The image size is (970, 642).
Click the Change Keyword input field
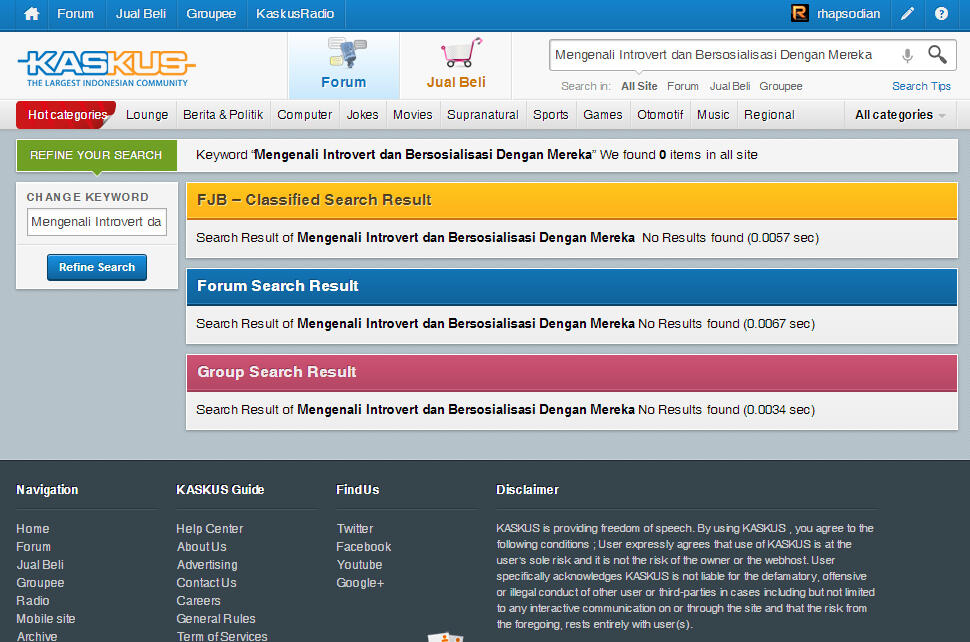click(97, 222)
